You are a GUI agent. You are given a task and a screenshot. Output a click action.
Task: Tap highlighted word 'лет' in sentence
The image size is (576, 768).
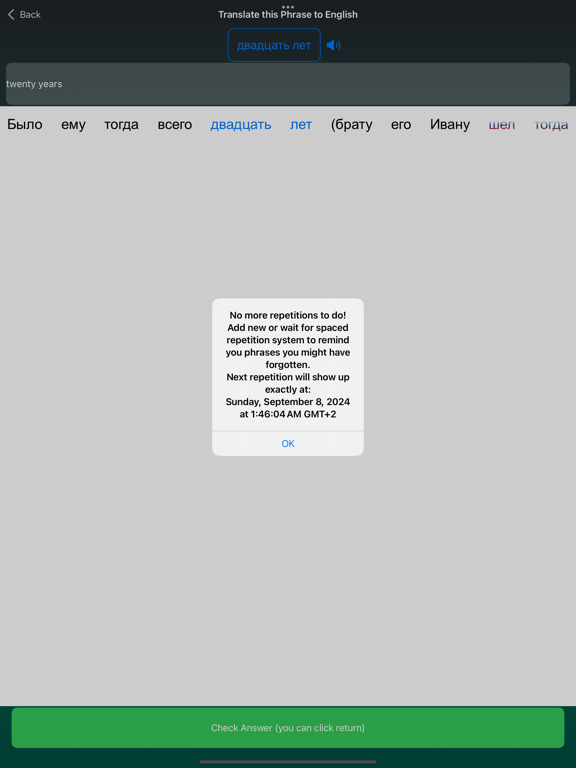pos(301,125)
